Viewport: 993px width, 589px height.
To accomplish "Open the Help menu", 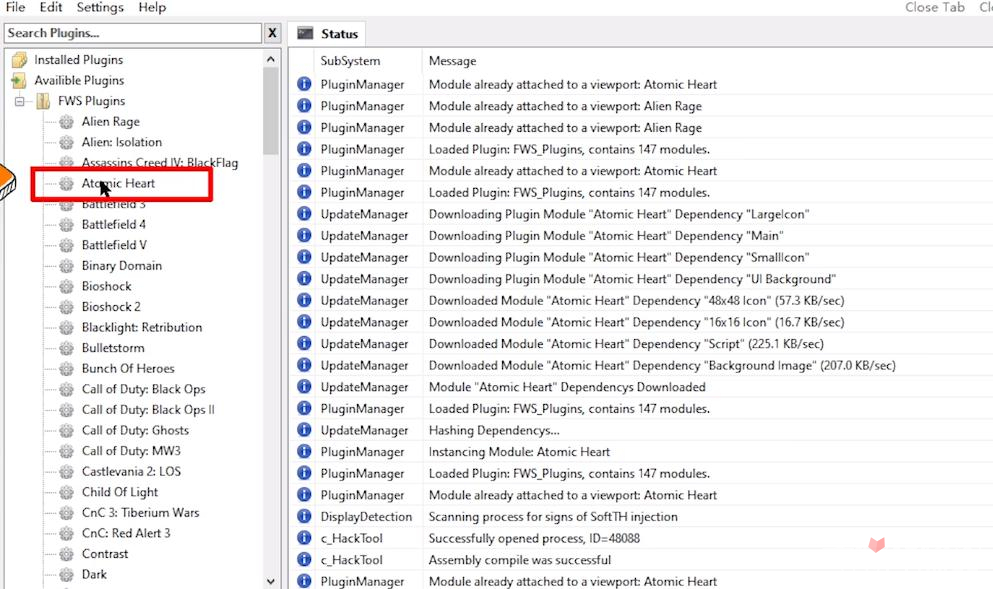I will [x=152, y=7].
